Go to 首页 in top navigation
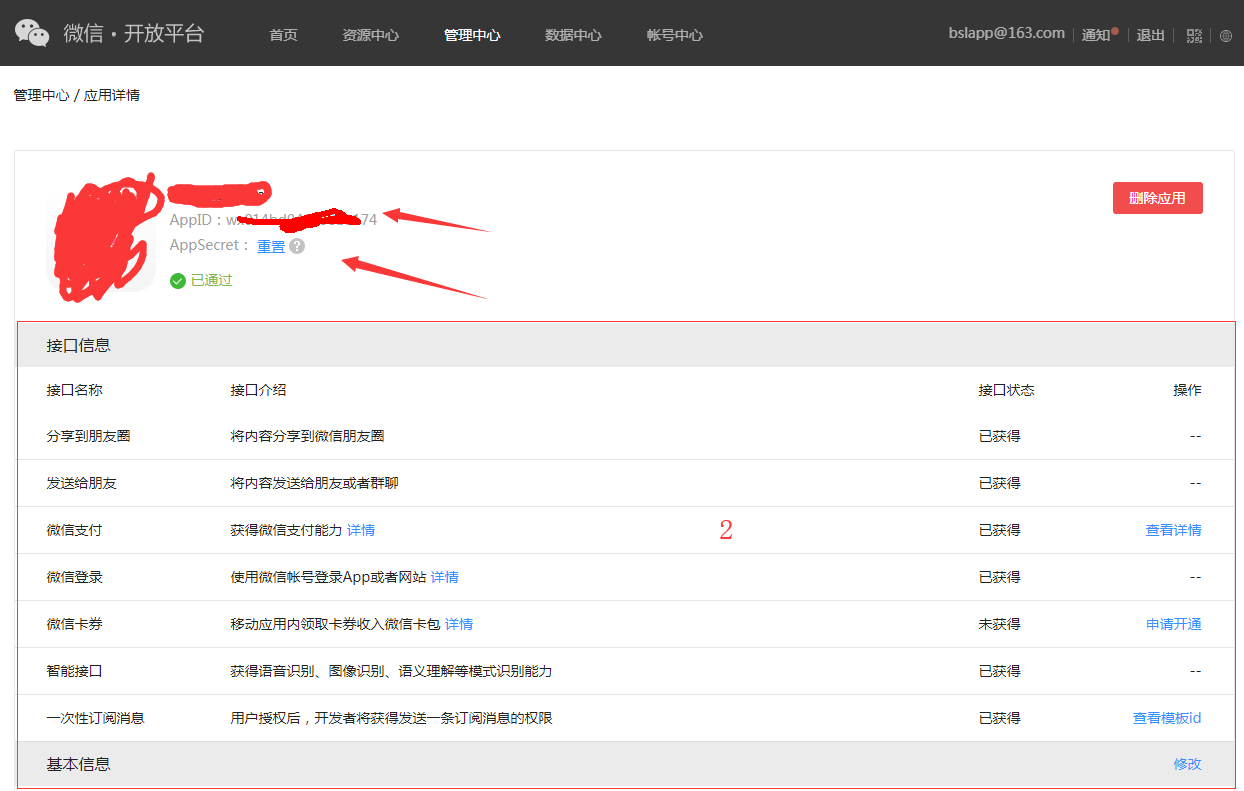This screenshot has height=791, width=1244. 283,35
